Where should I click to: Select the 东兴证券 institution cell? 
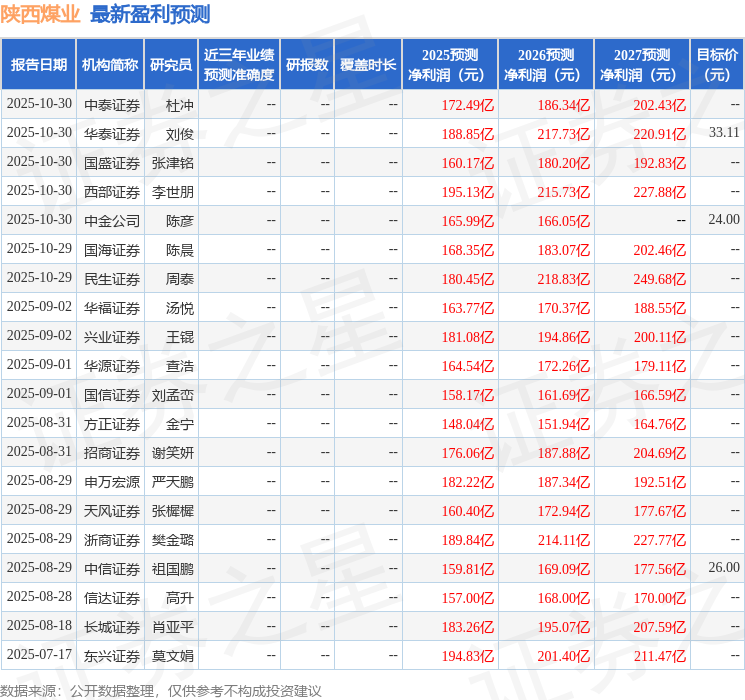[x=112, y=656]
